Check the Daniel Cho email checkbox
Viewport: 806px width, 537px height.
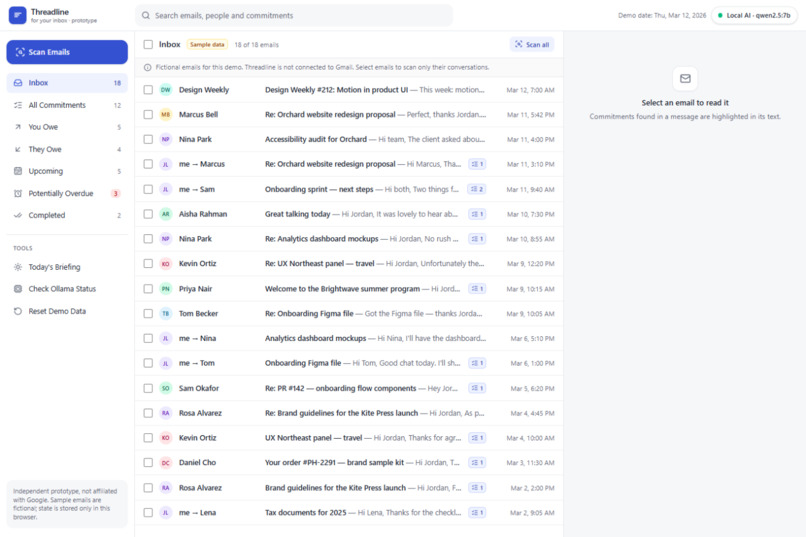pos(148,463)
